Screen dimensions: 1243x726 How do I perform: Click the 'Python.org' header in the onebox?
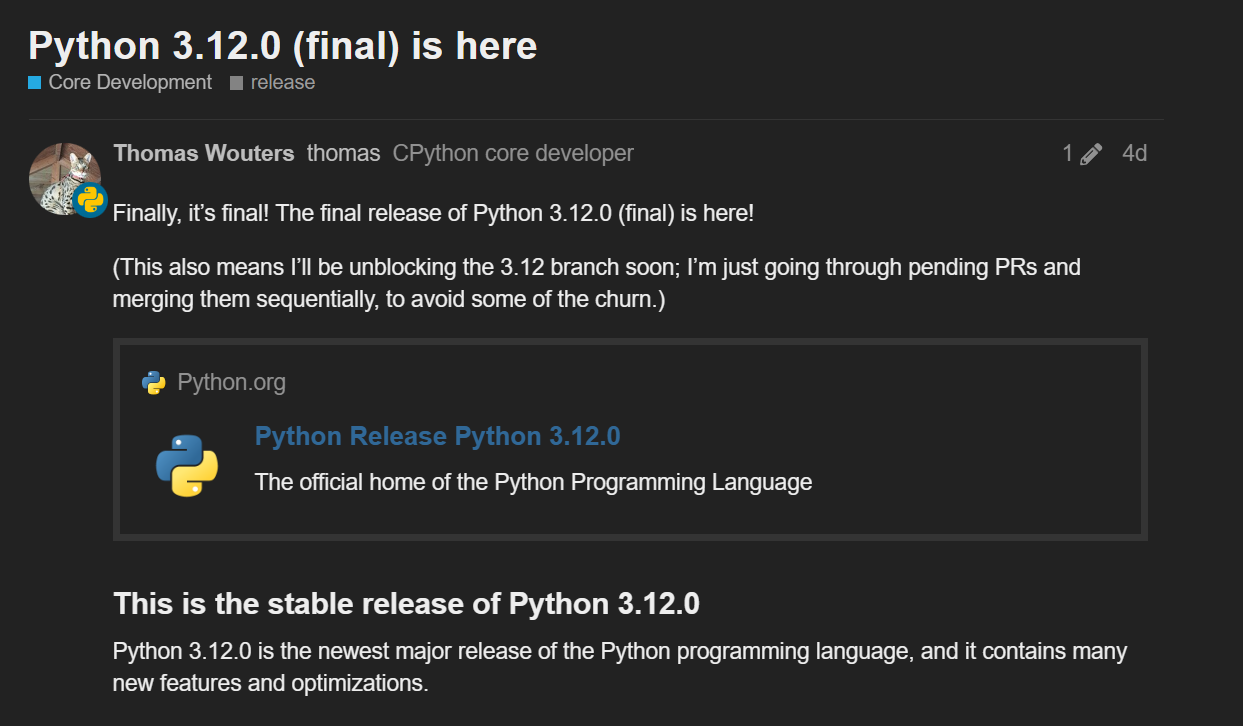click(x=231, y=381)
